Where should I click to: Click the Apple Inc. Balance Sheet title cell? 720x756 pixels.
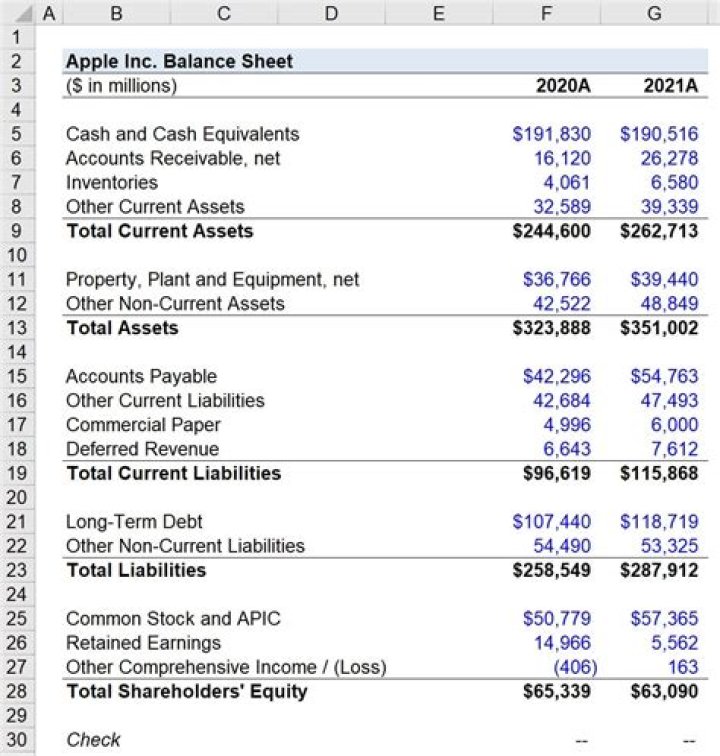[x=180, y=61]
